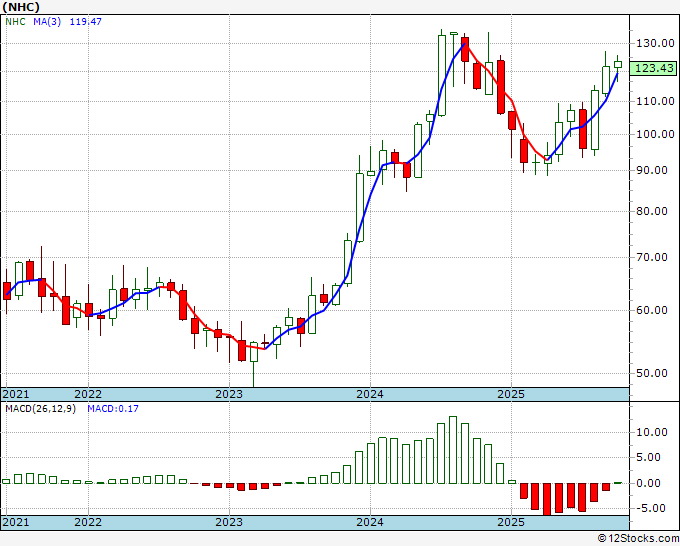Click the 10.00 MACD axis label
This screenshot has width=680, height=546.
click(651, 433)
